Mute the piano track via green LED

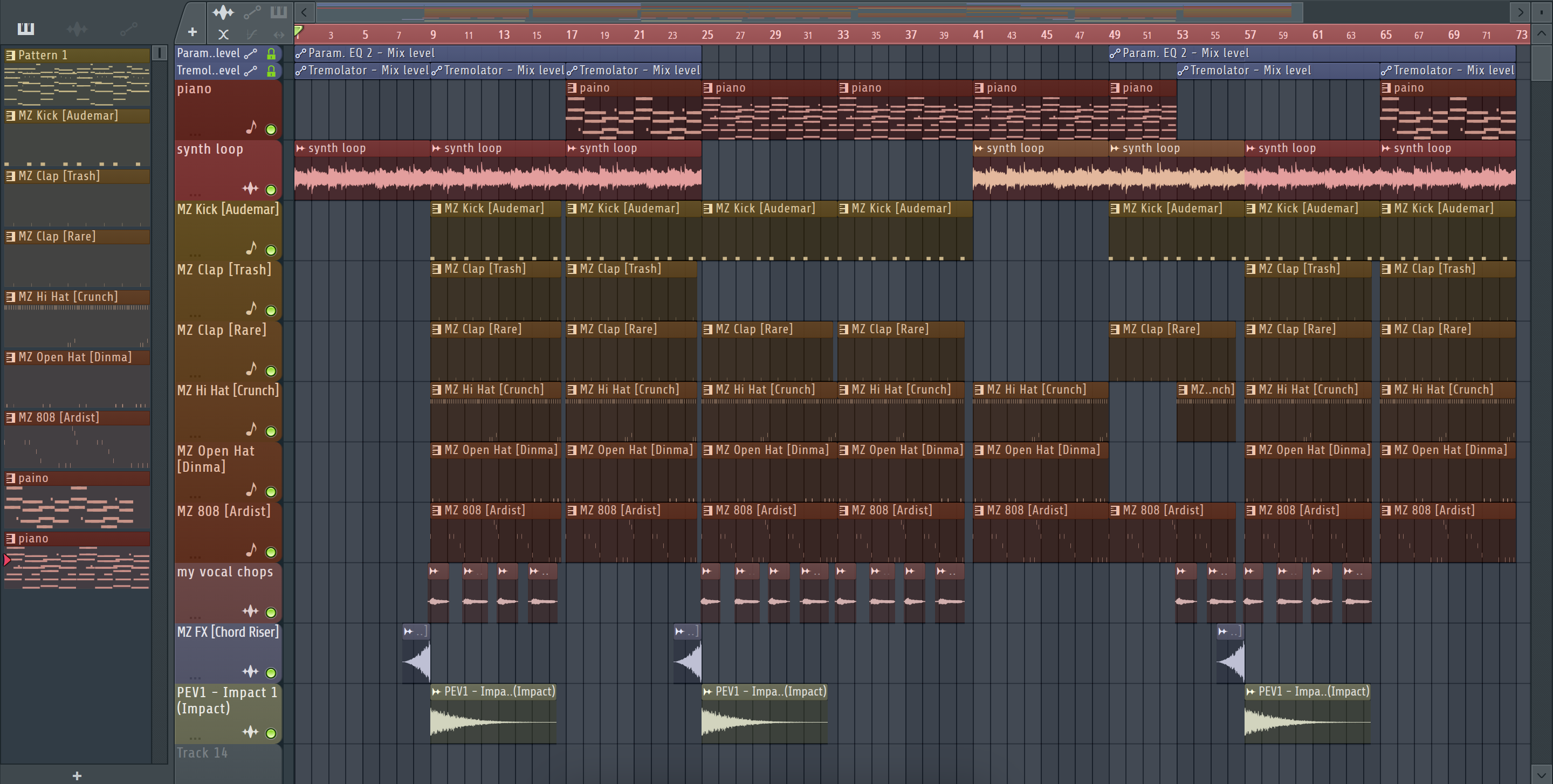click(271, 129)
